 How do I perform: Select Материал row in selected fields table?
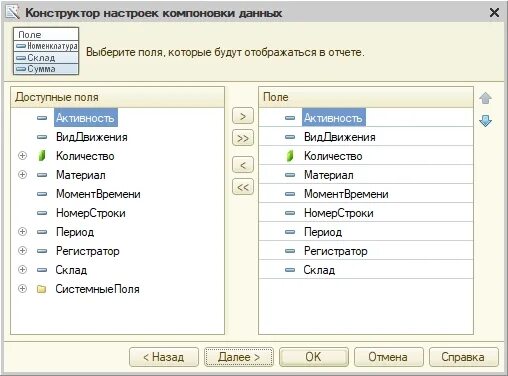366,174
